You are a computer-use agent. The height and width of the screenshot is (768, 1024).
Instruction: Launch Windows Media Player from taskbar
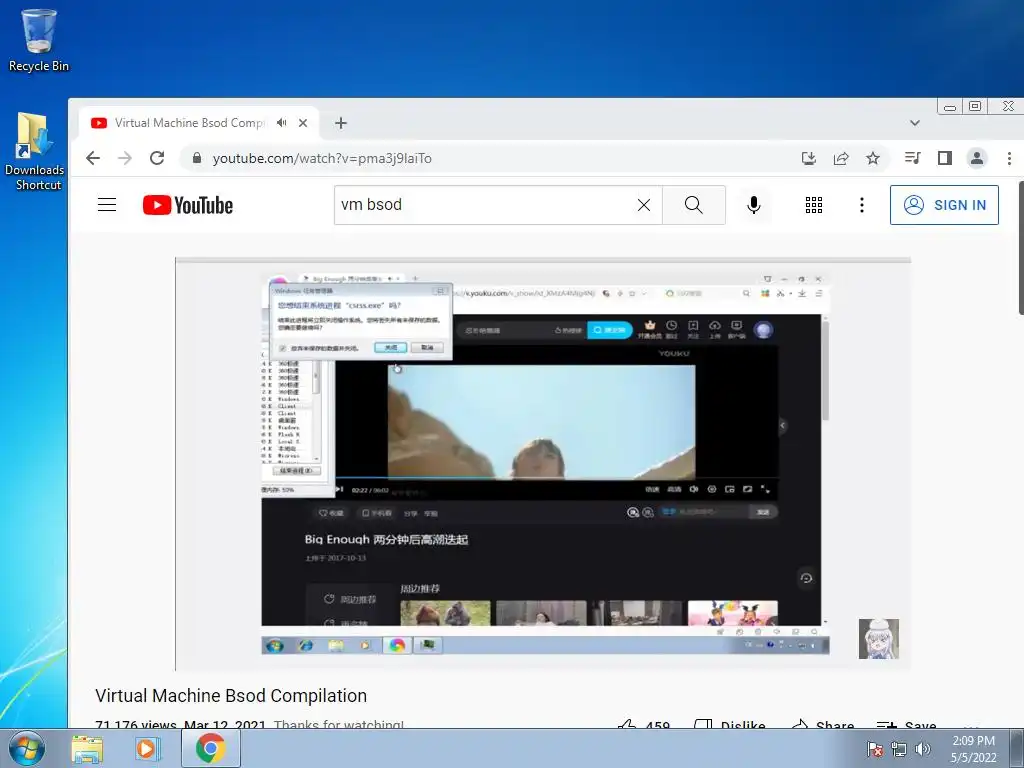tap(148, 748)
